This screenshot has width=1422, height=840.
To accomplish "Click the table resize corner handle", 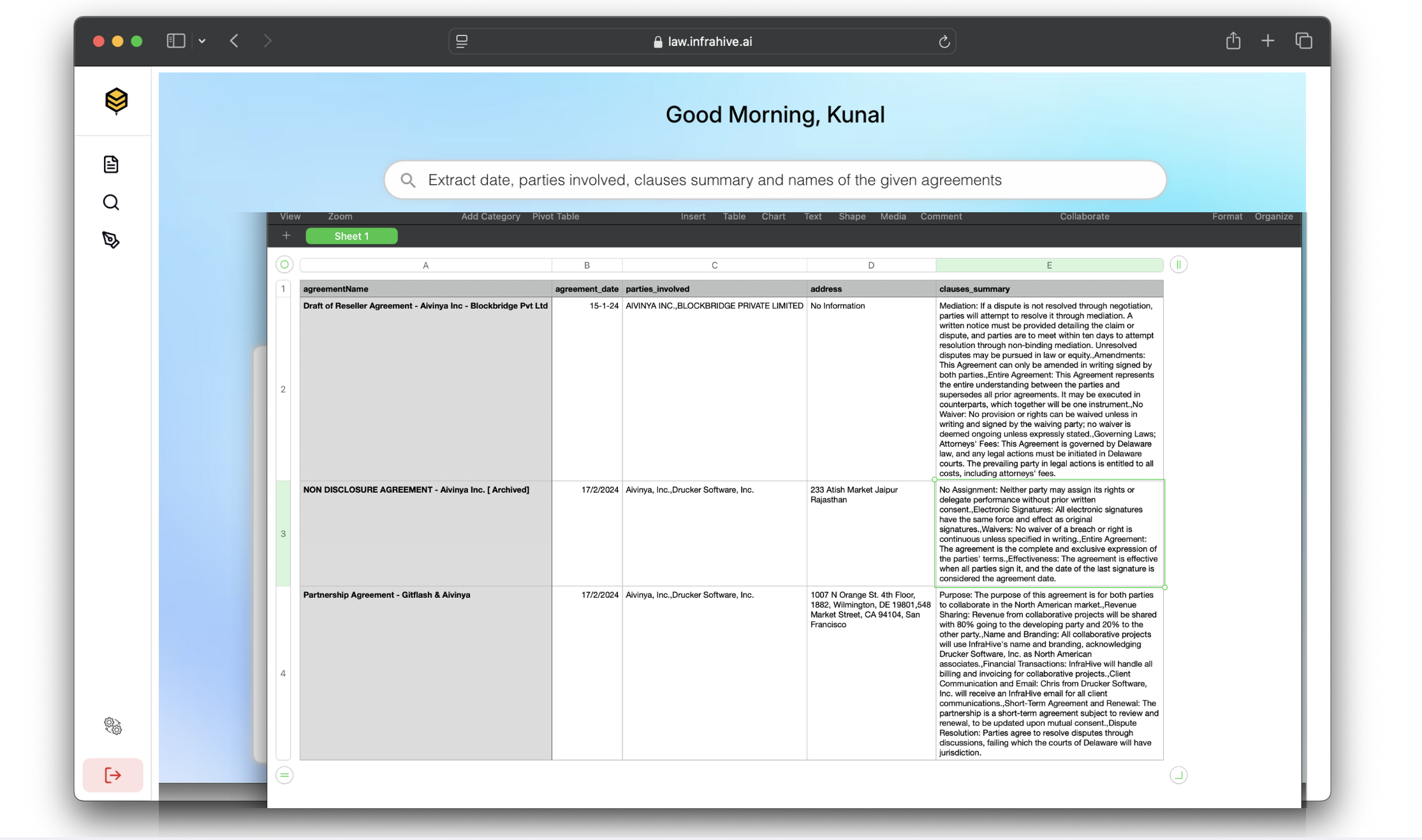I will tap(1178, 775).
